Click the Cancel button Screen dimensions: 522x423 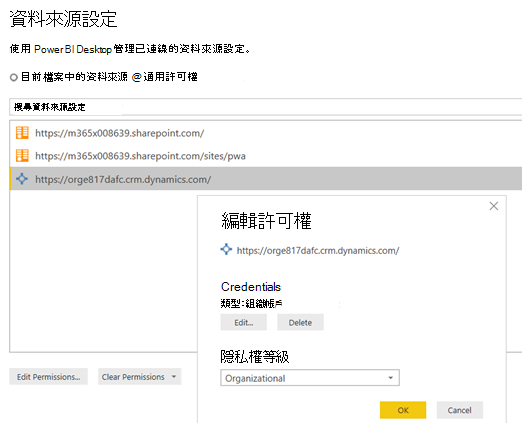(x=460, y=410)
